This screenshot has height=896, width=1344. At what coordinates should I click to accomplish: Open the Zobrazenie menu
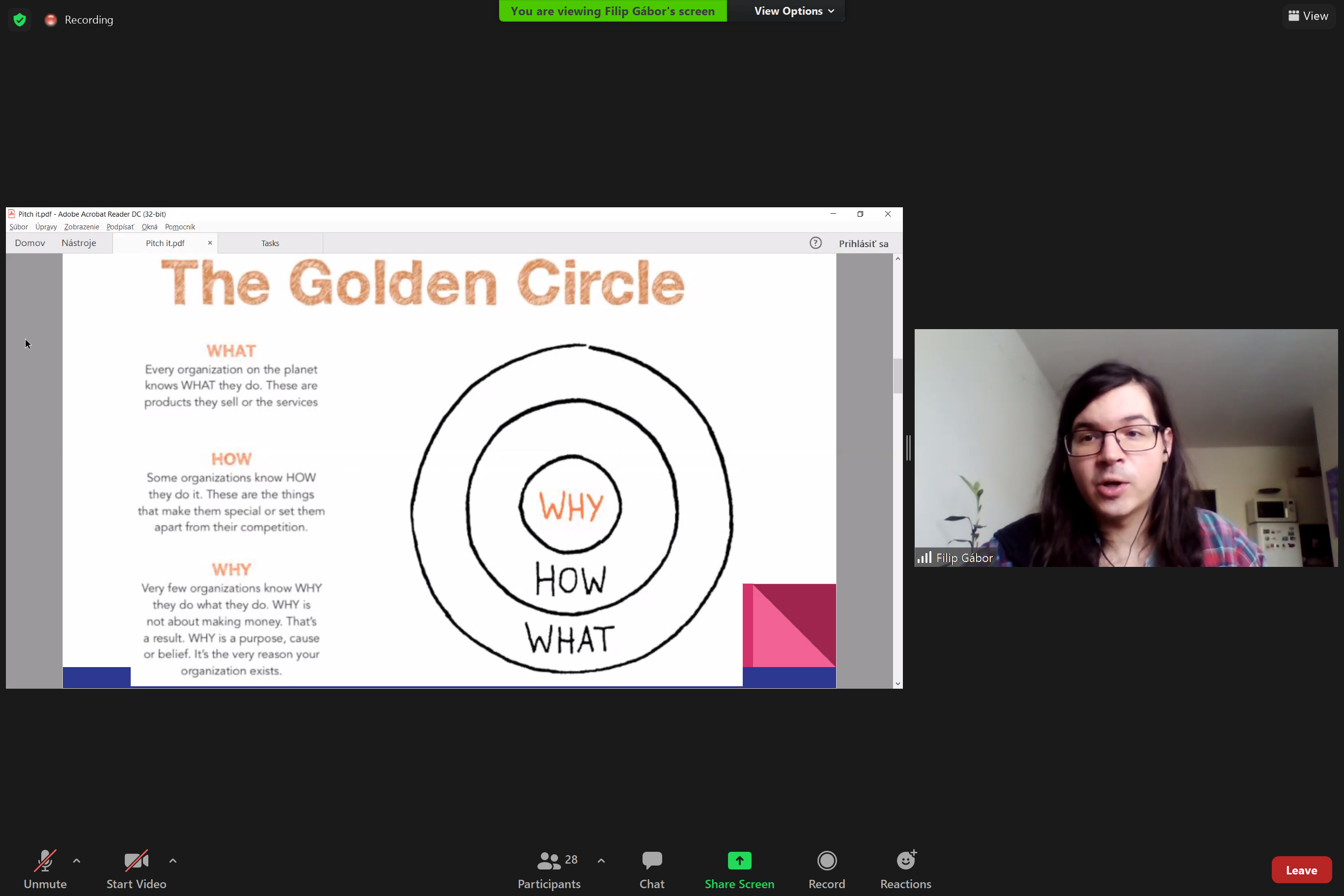81,227
